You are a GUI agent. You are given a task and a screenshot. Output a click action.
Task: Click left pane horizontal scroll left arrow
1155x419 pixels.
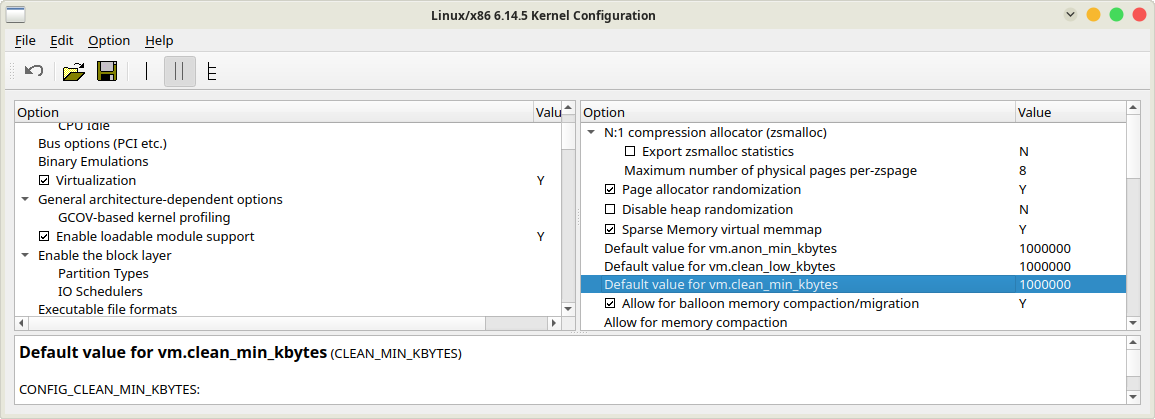[21, 323]
